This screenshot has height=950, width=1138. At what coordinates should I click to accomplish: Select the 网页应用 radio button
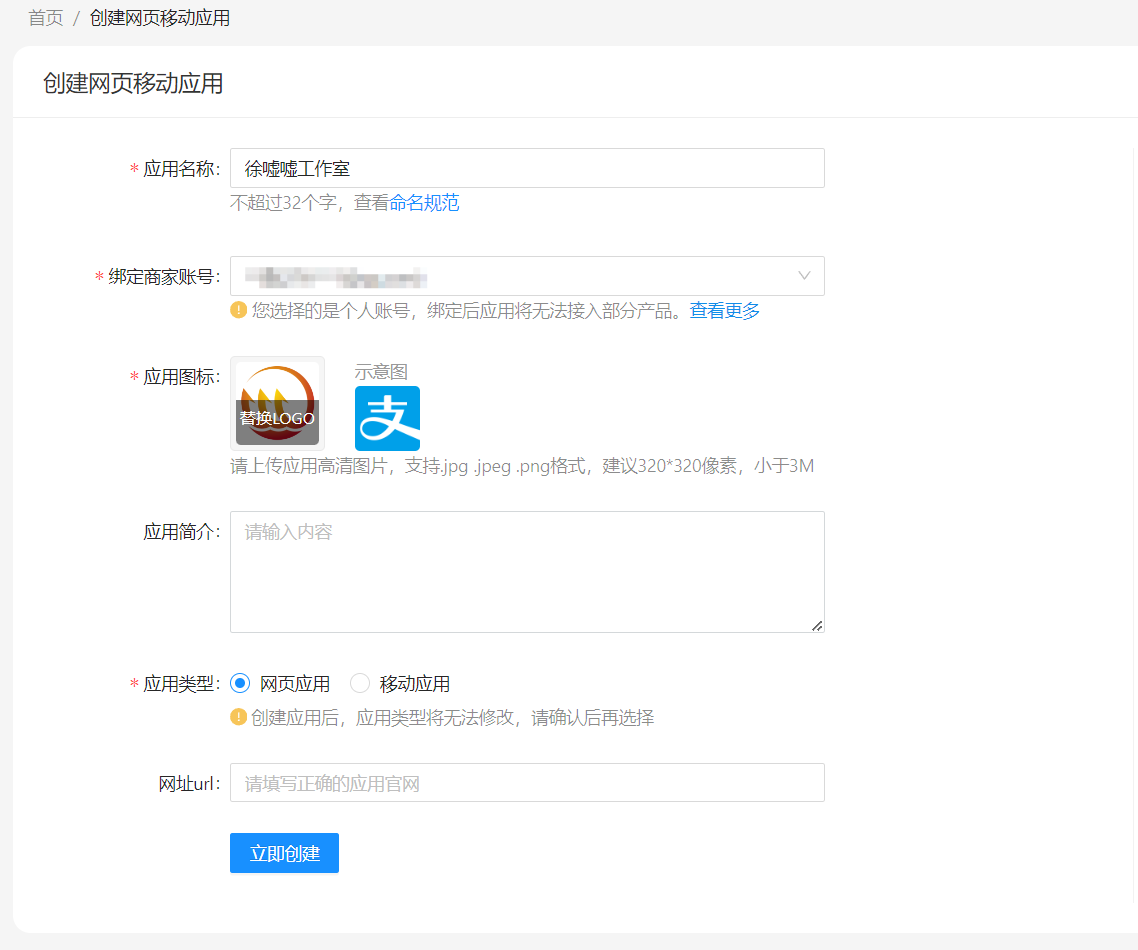pos(240,684)
